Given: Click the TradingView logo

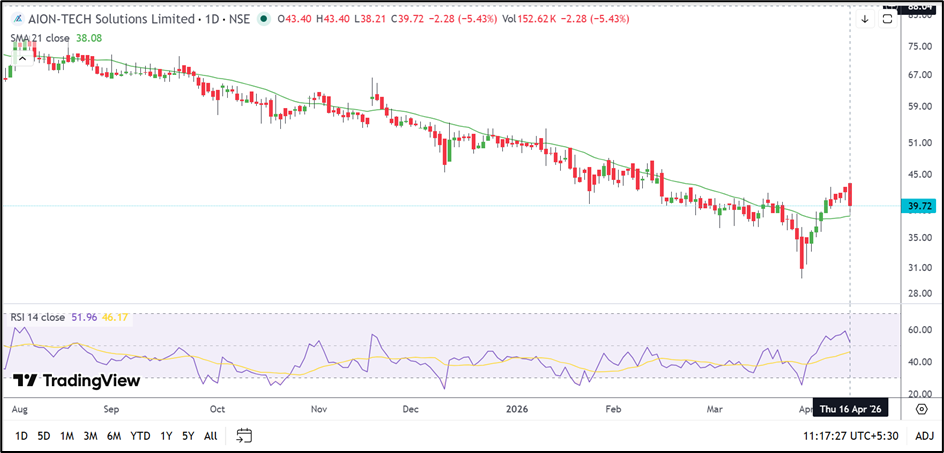Looking at the screenshot, I should [x=76, y=380].
